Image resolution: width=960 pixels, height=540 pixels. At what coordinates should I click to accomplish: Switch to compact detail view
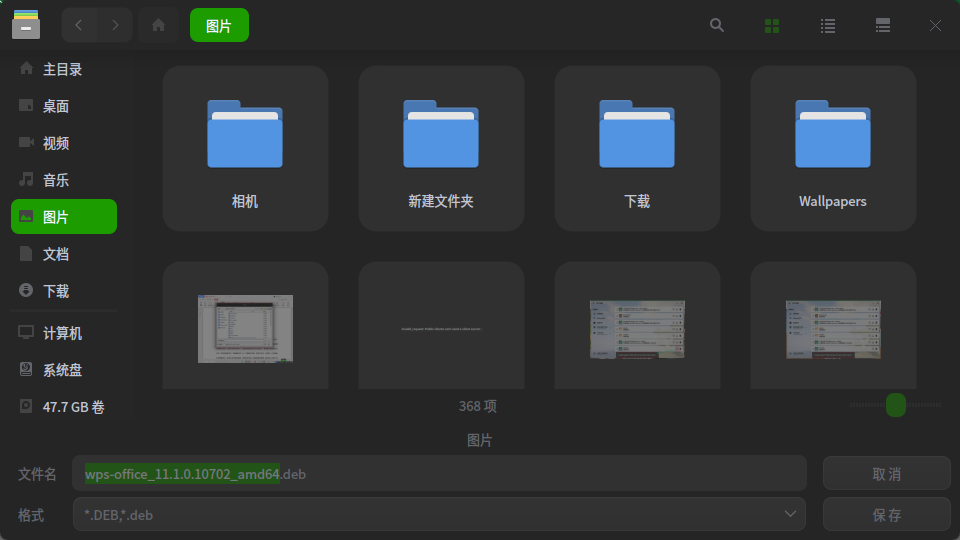[x=883, y=25]
